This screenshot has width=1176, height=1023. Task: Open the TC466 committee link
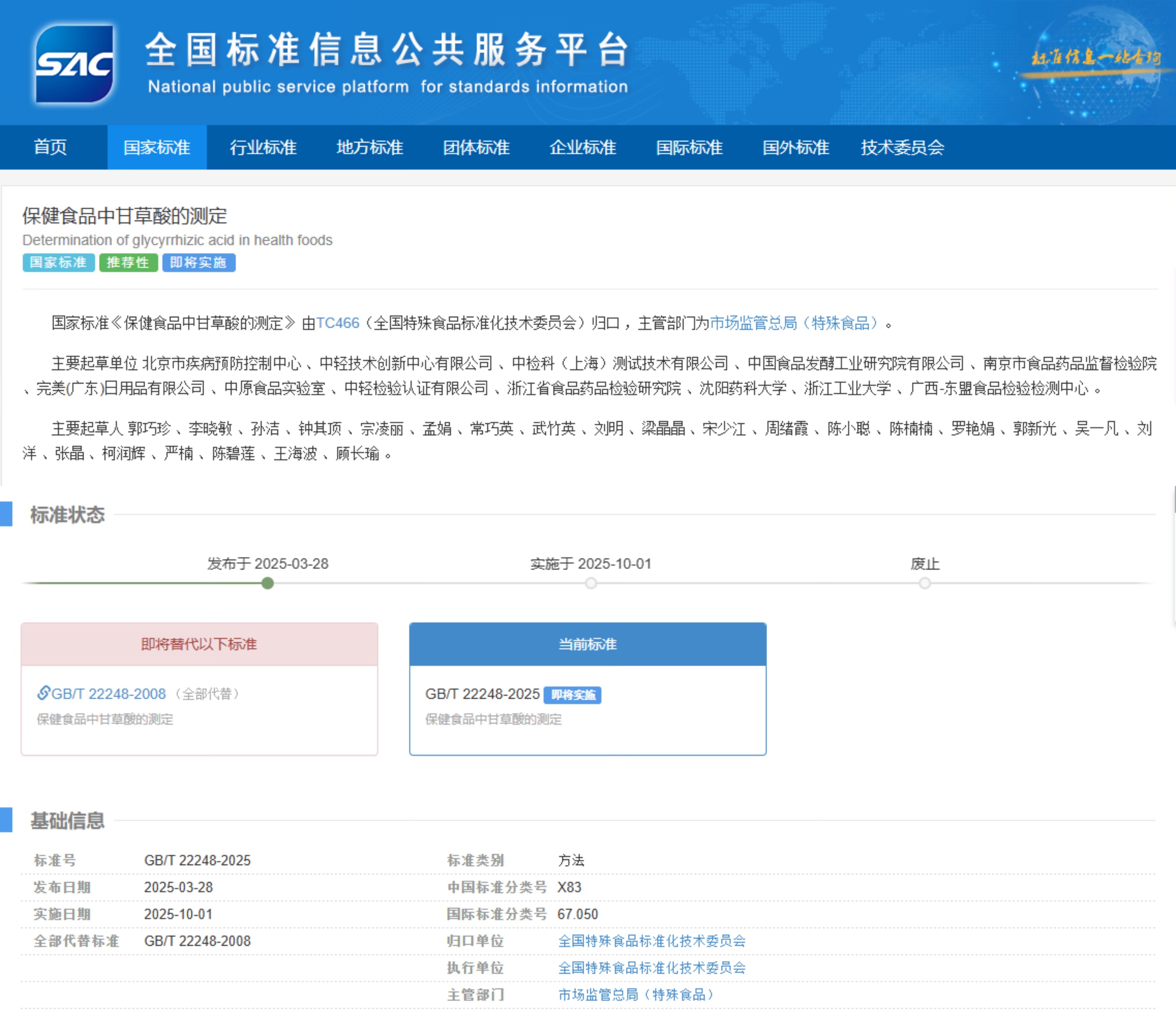(x=337, y=323)
